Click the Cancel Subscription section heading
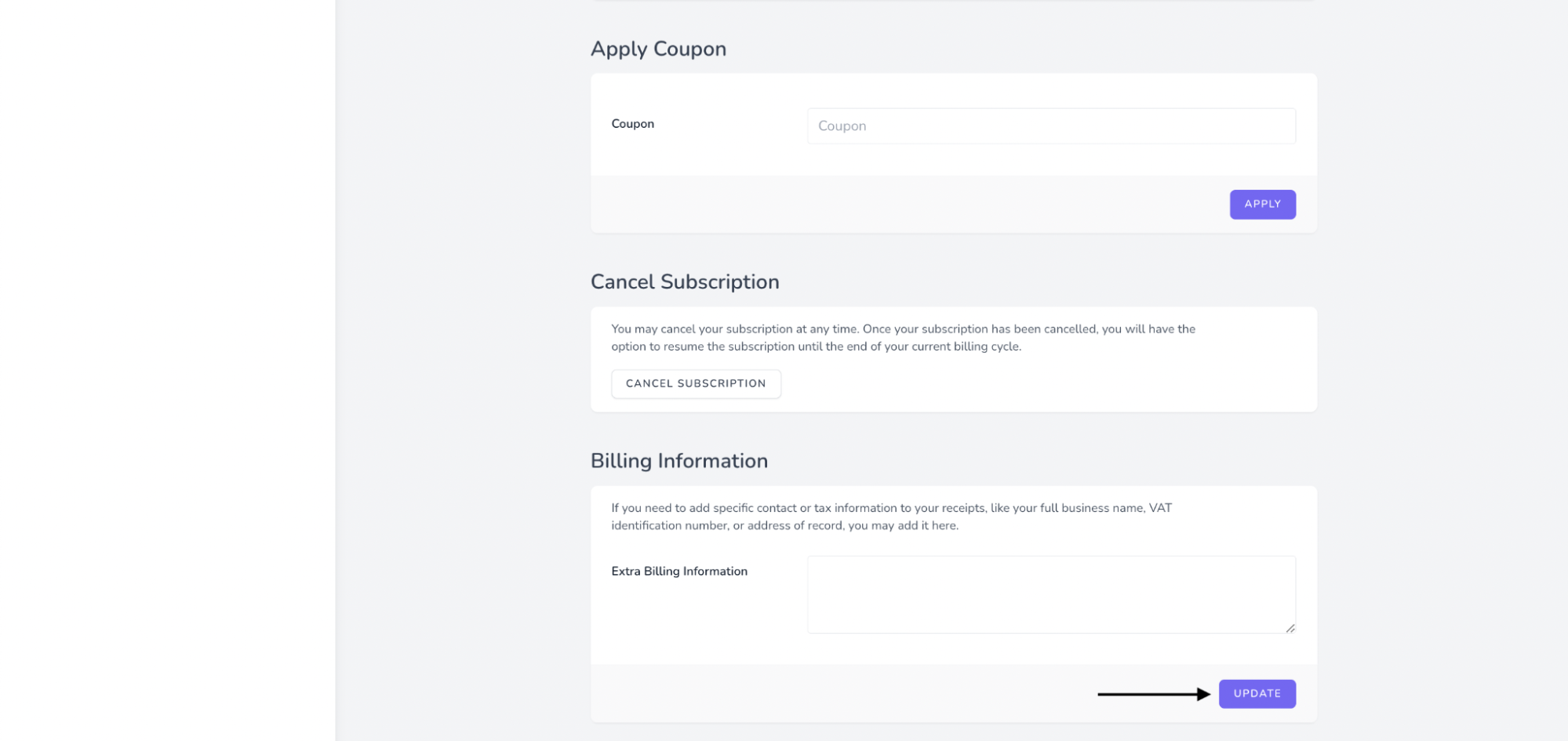This screenshot has width=1568, height=741. click(684, 282)
